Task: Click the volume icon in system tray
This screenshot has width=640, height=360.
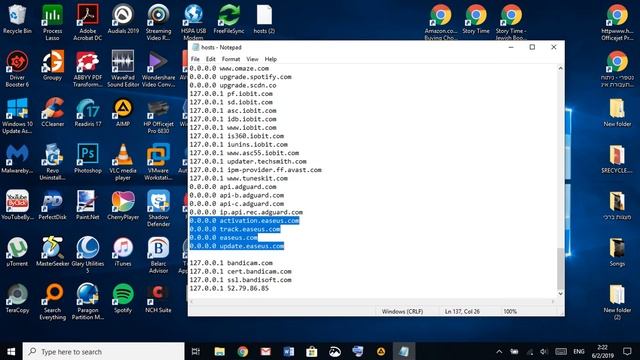Action: pos(543,351)
